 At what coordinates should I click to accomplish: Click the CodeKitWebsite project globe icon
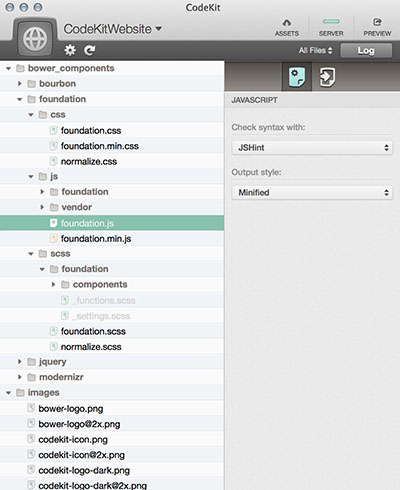pyautogui.click(x=35, y=39)
